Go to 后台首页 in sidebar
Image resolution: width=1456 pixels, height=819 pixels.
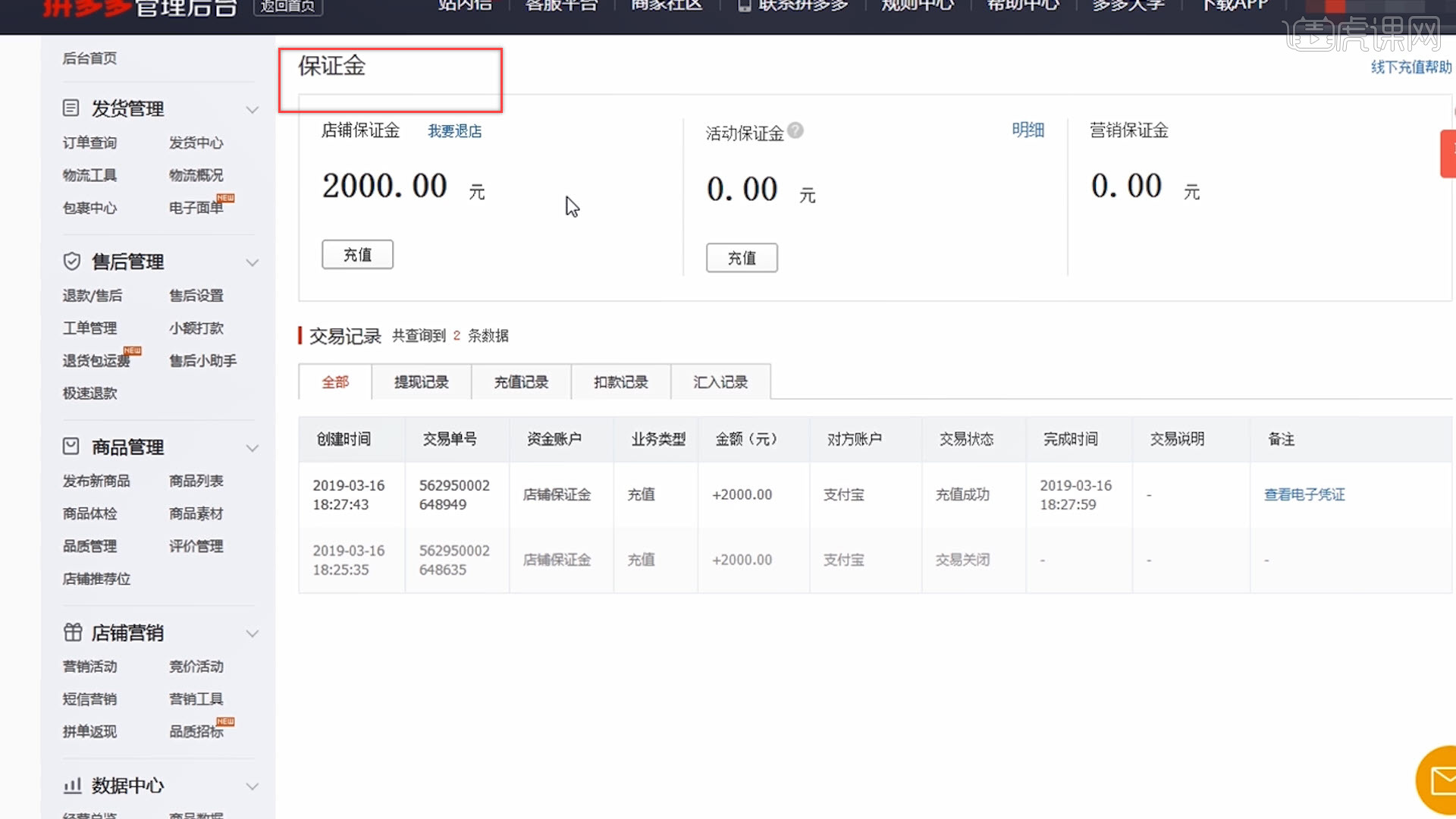(89, 58)
